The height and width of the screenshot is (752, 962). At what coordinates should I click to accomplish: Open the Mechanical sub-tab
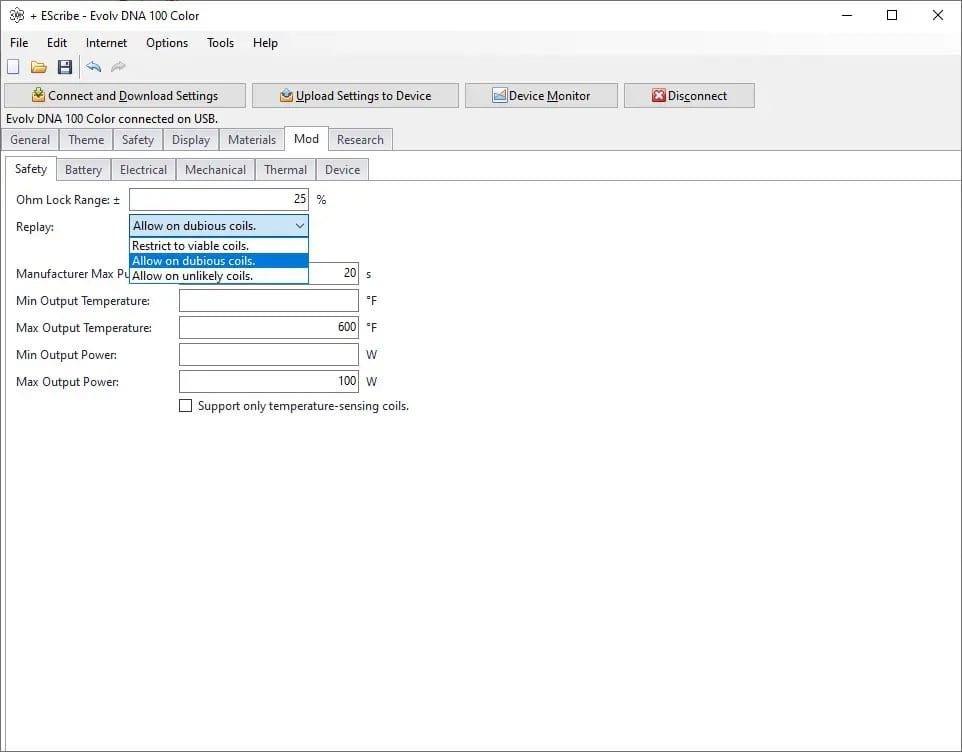[x=215, y=170]
